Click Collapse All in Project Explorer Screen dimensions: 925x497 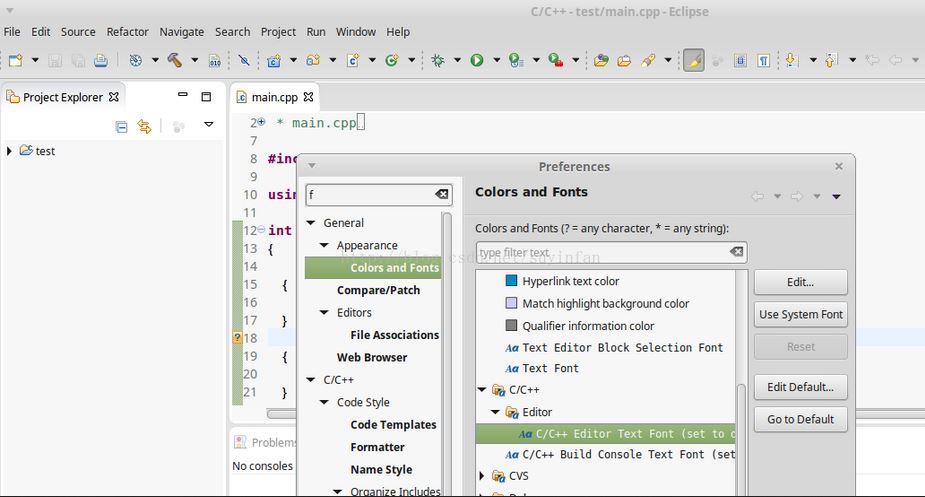pos(122,126)
